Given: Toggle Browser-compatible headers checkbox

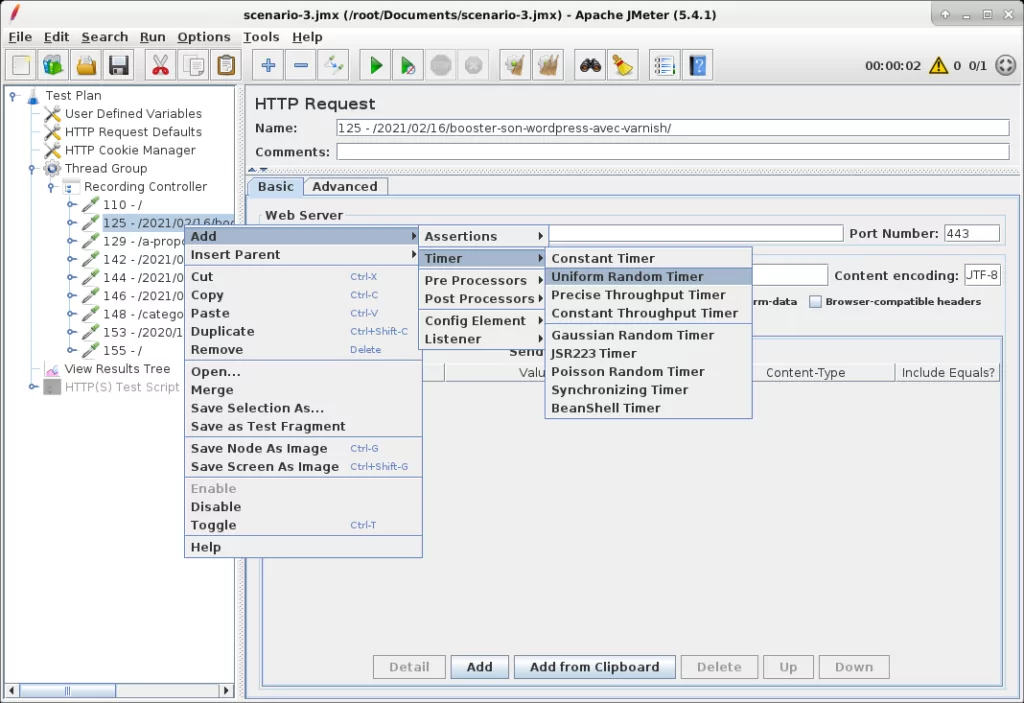Looking at the screenshot, I should (x=815, y=302).
